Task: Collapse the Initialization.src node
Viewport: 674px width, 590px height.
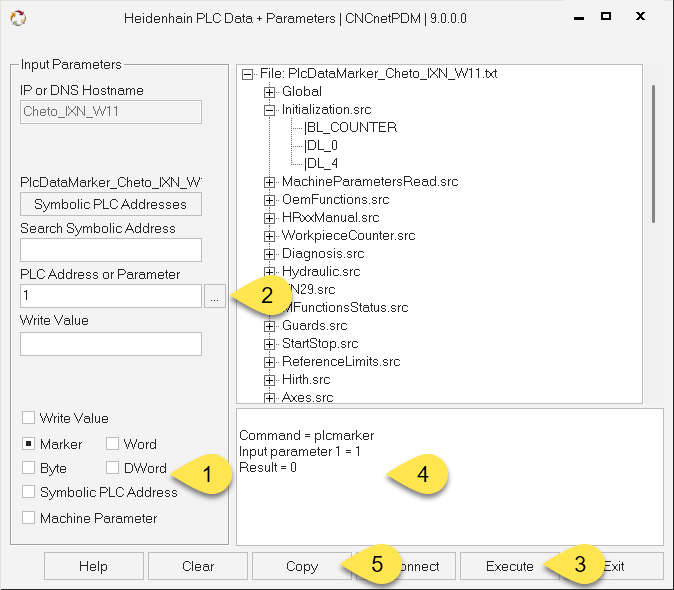Action: coord(270,110)
